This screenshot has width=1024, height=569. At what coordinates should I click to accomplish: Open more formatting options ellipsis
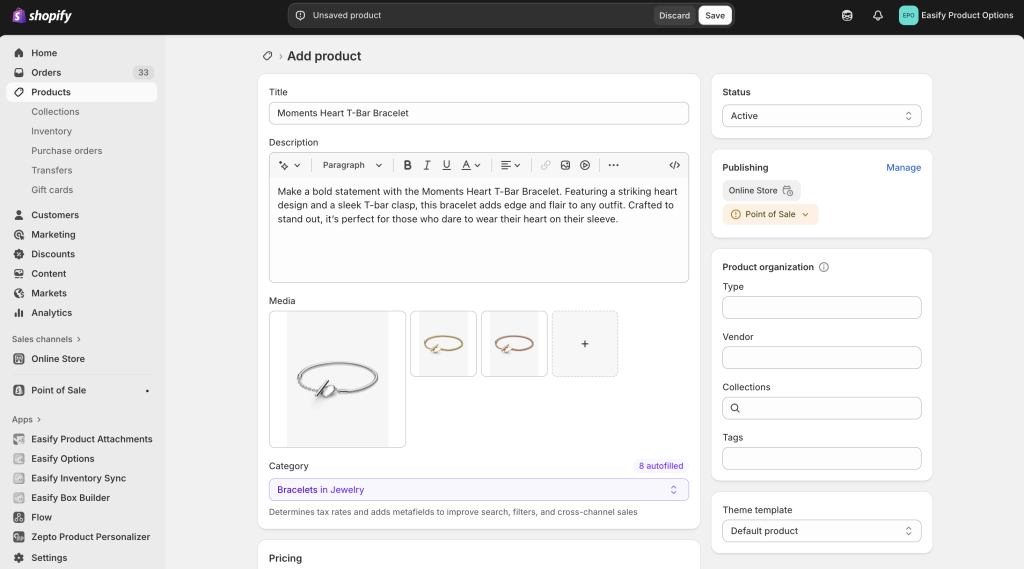click(x=613, y=165)
